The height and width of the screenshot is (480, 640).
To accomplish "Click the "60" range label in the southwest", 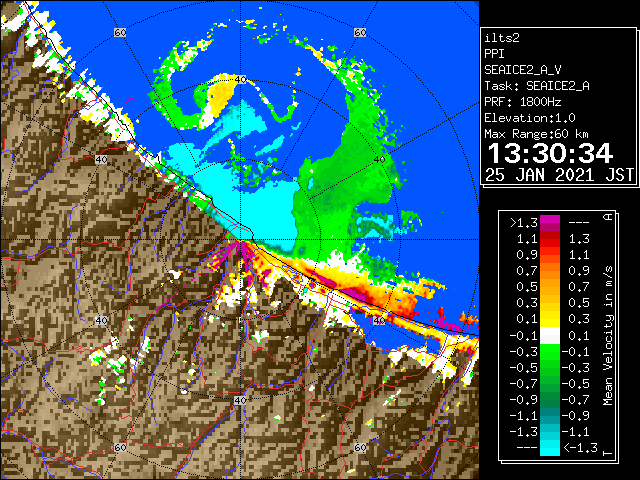I will pyautogui.click(x=120, y=448).
